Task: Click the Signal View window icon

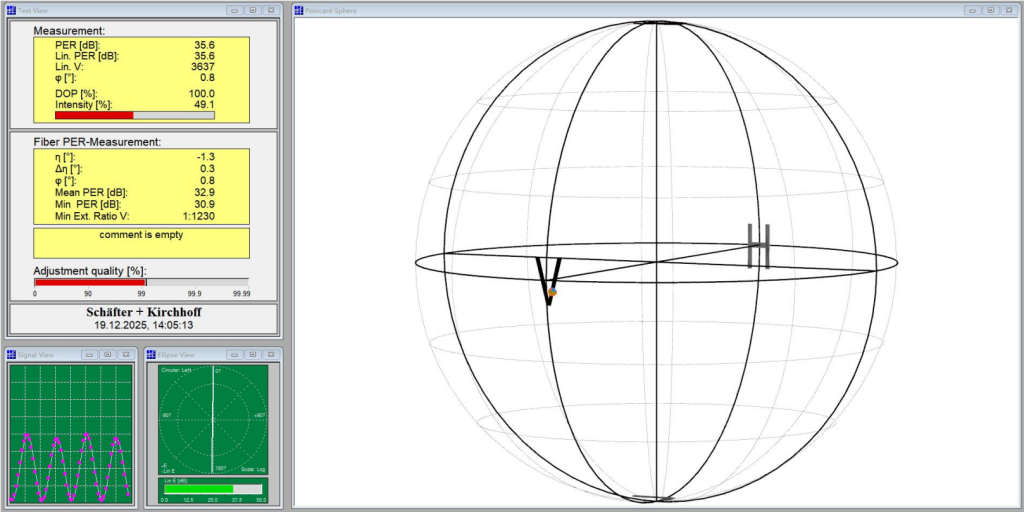Action: pos(11,355)
